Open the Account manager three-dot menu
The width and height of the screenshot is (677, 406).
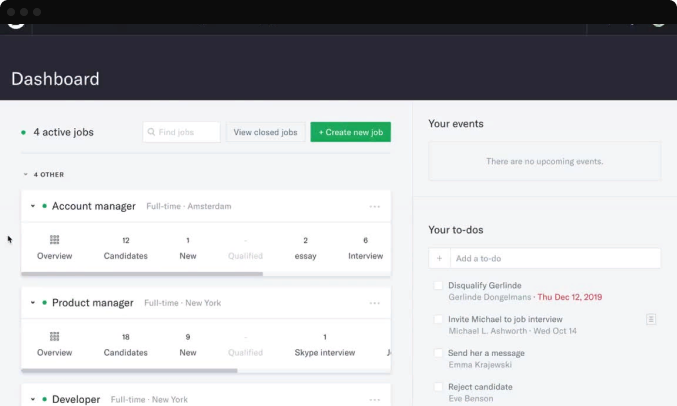(x=375, y=207)
